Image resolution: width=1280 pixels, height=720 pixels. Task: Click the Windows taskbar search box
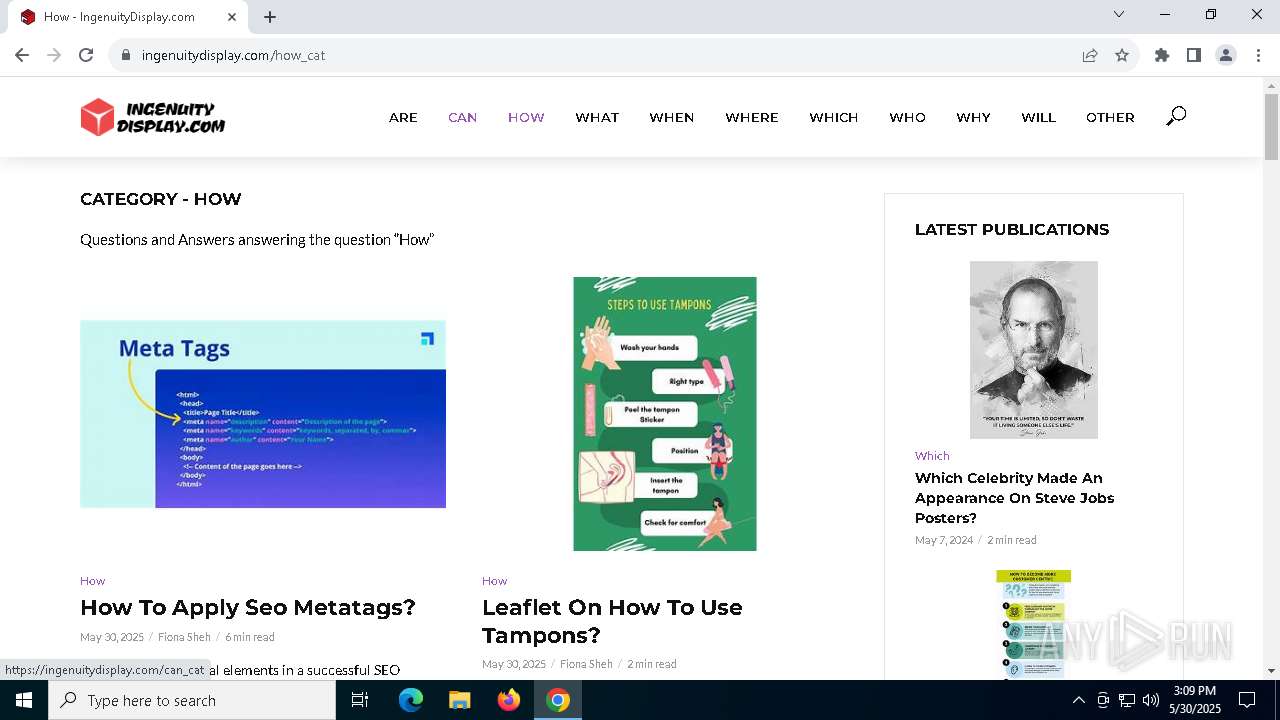[192, 700]
